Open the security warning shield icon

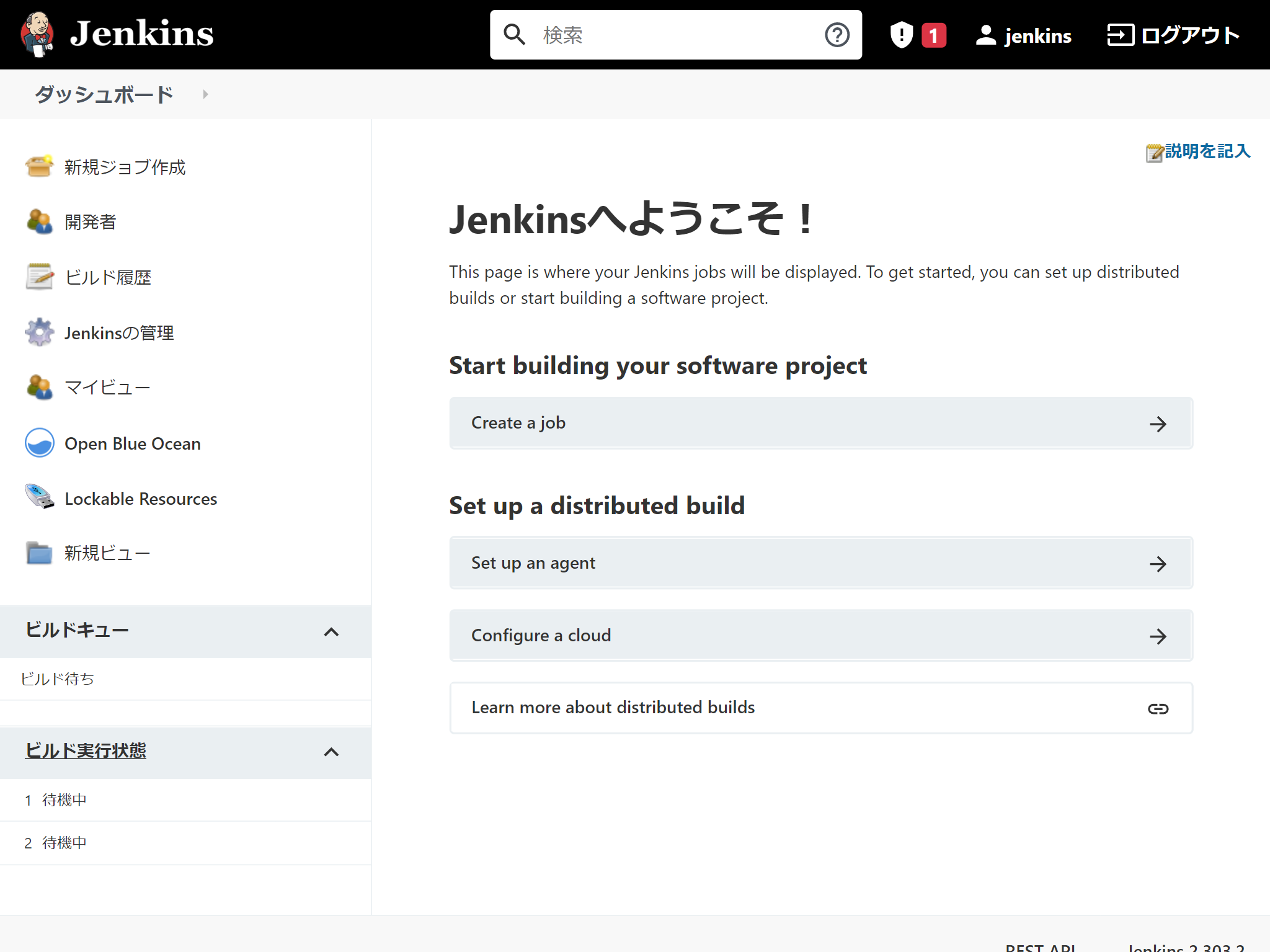click(x=901, y=35)
